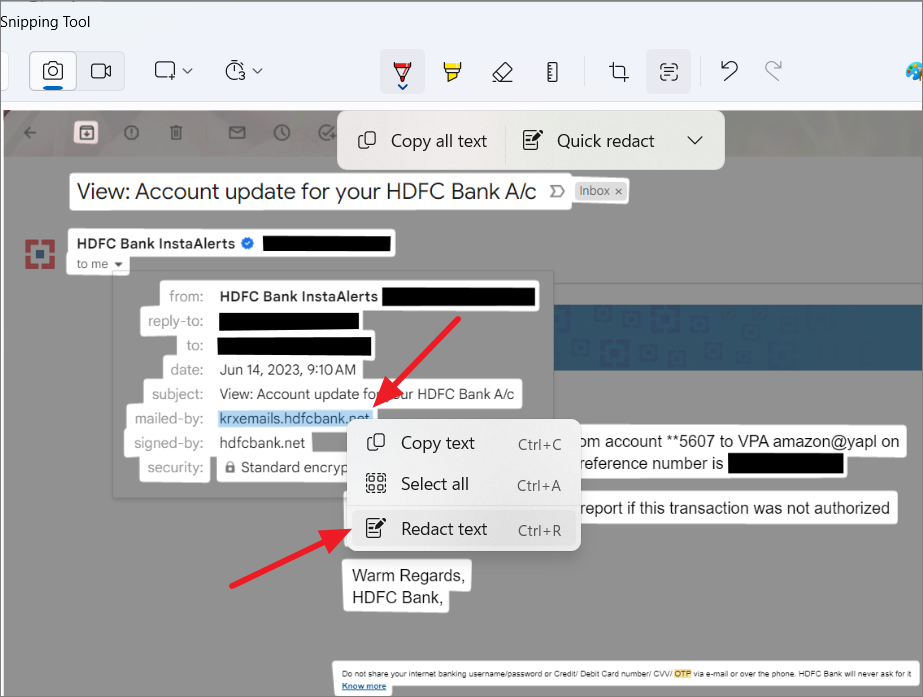The image size is (923, 697).
Task: Click the trash delete icon
Action: pyautogui.click(x=176, y=133)
